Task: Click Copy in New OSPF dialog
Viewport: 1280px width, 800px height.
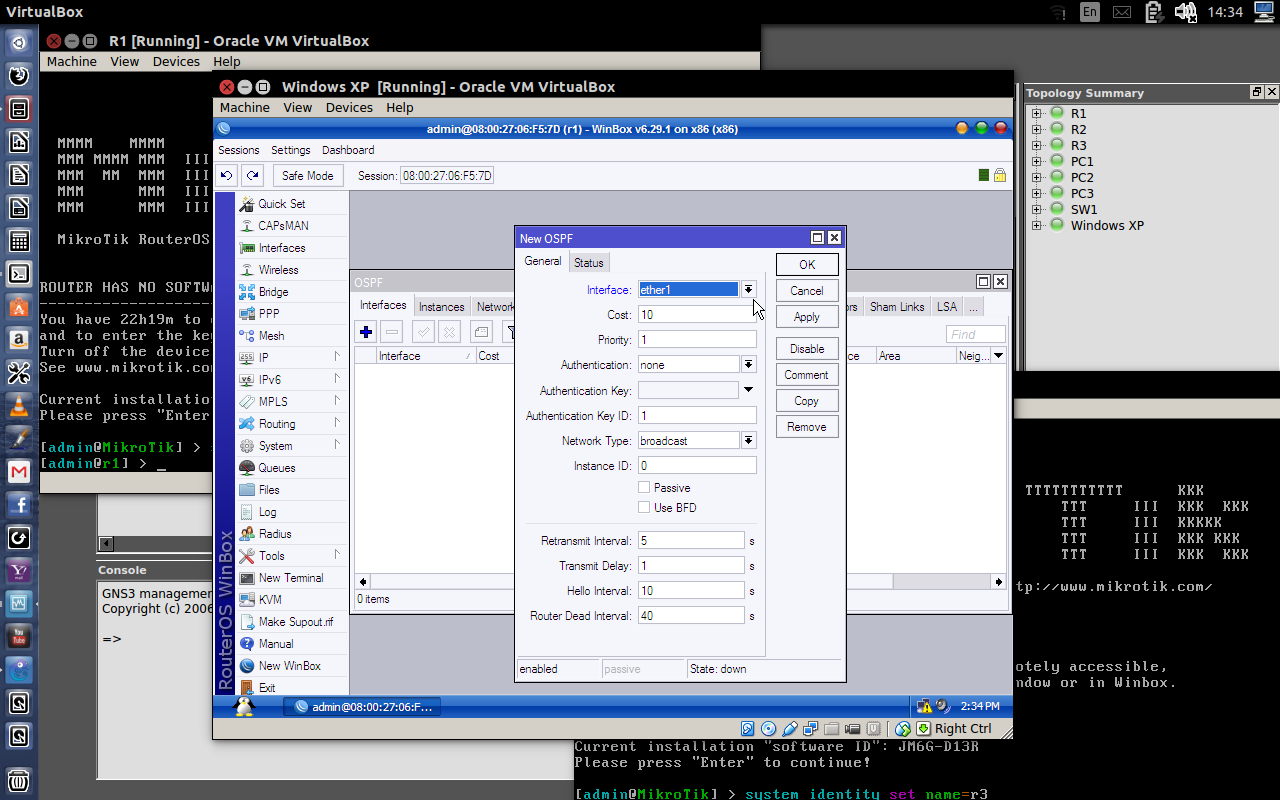Action: (807, 401)
